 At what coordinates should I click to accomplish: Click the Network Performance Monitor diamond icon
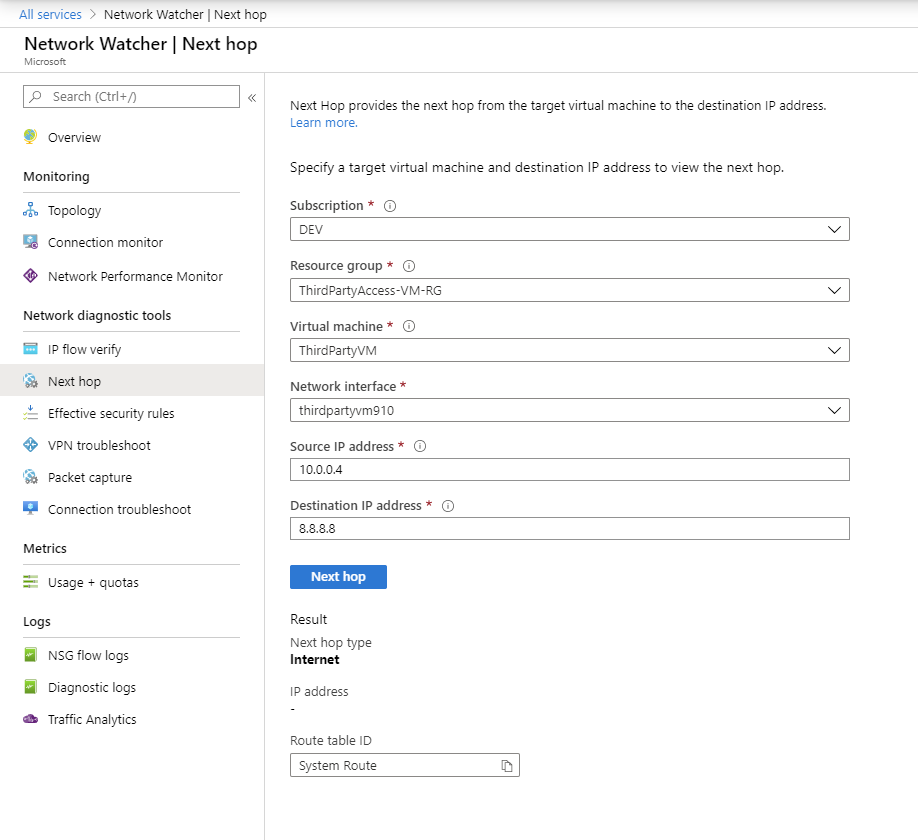click(x=30, y=276)
